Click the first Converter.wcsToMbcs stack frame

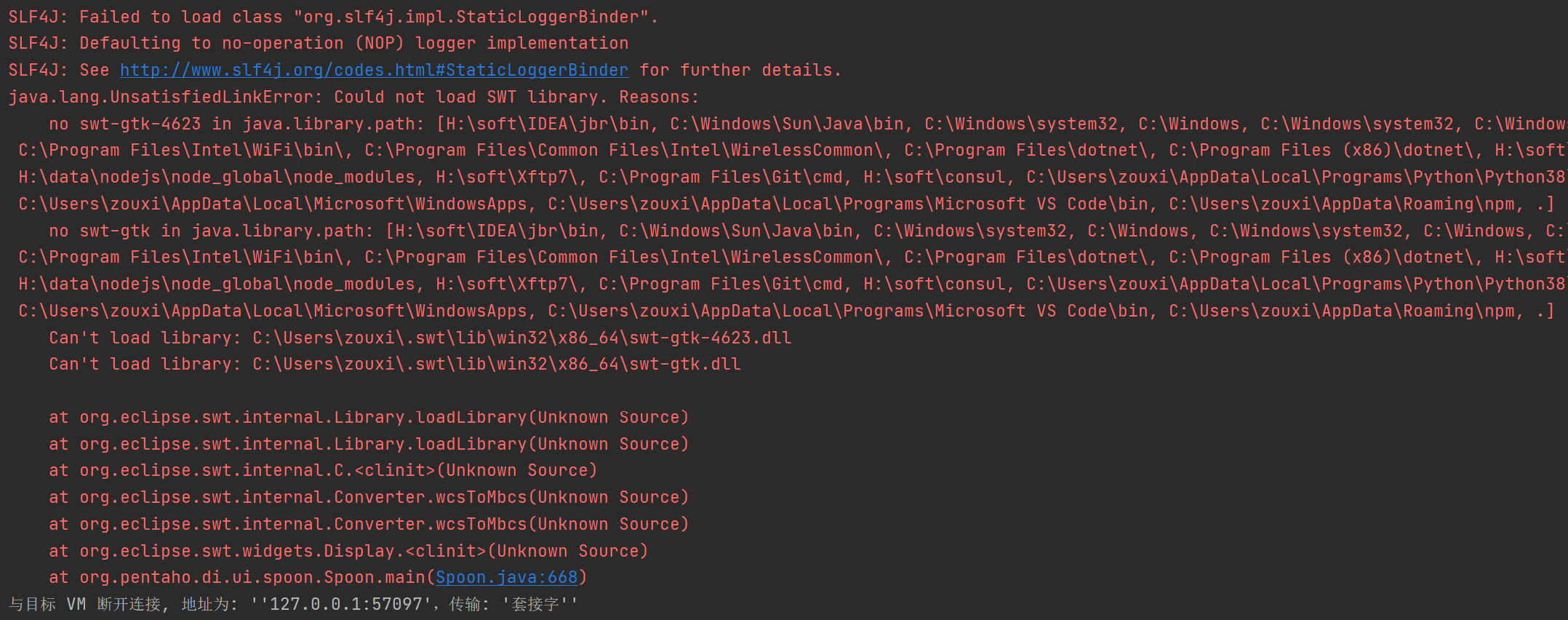pos(368,497)
